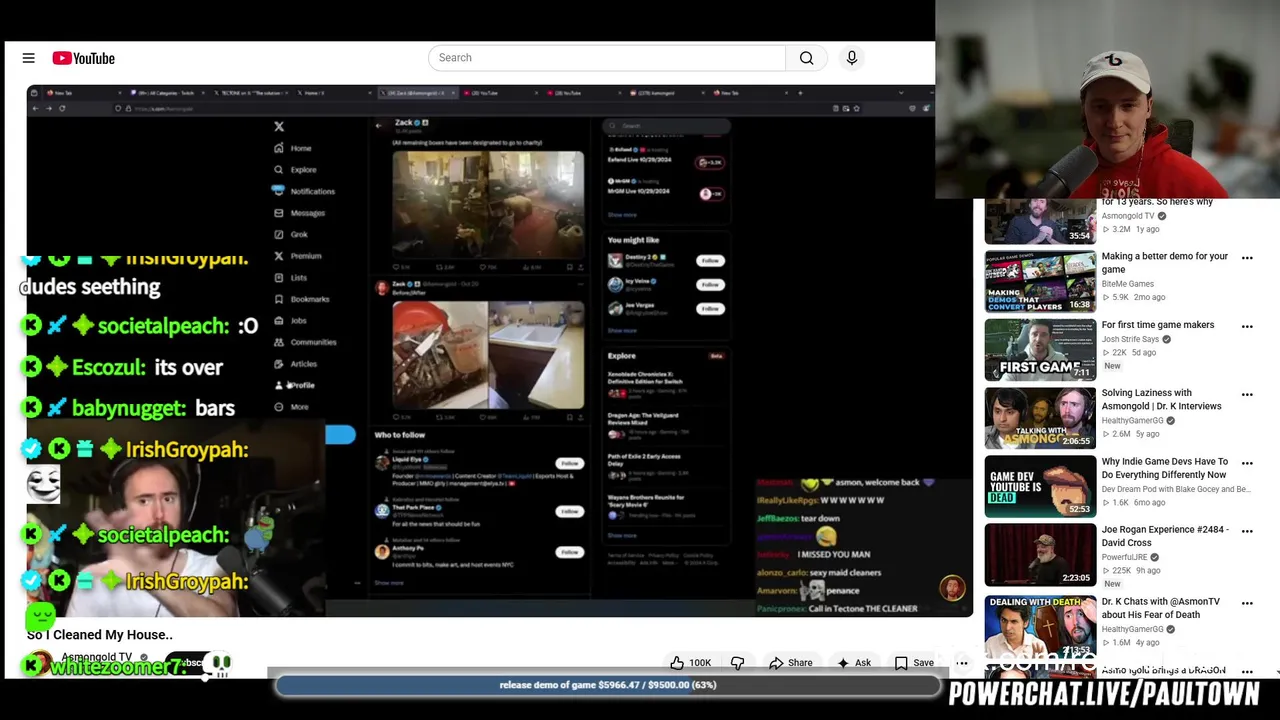Open thumbnail for 'Making a better demo for your game'
This screenshot has width=1280, height=720.
1040,282
